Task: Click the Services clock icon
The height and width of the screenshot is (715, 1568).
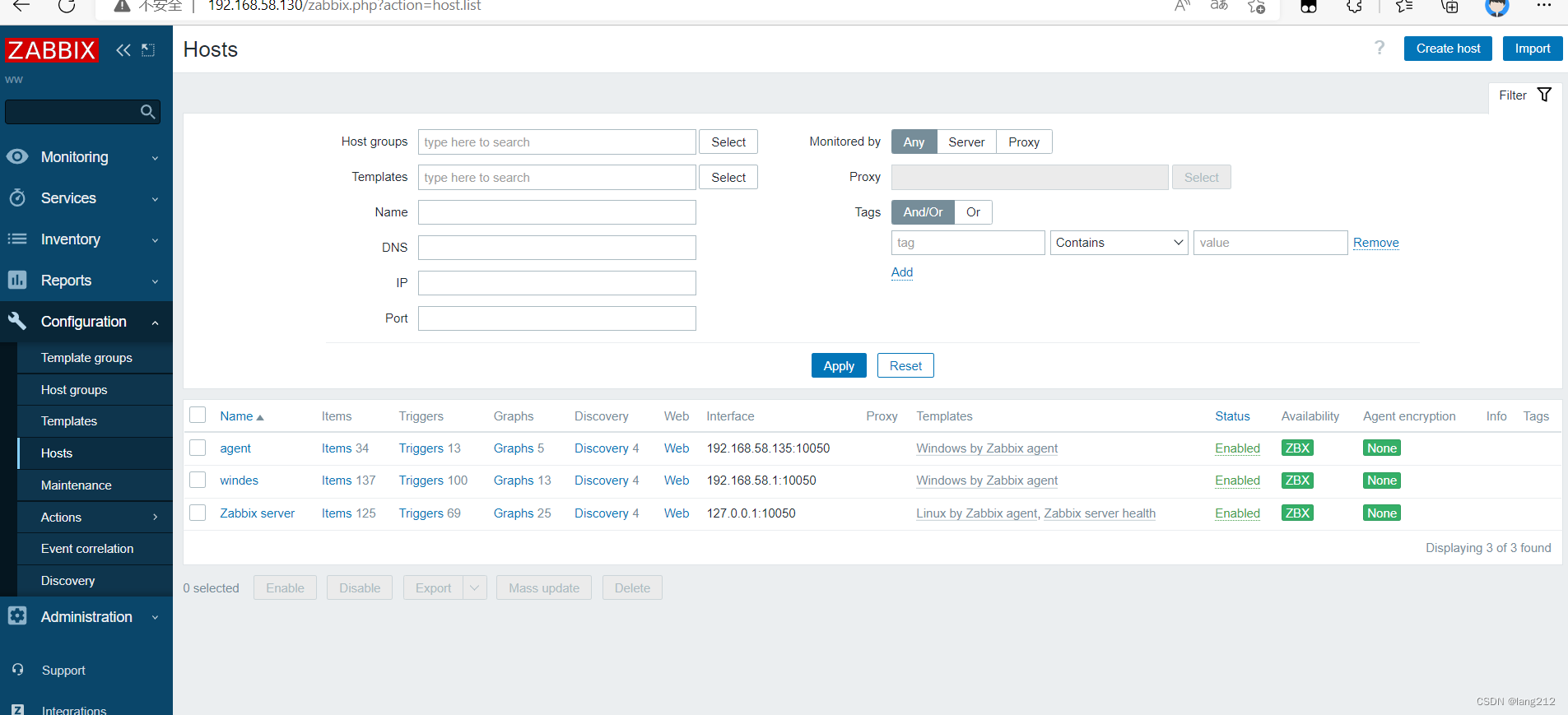Action: [17, 197]
